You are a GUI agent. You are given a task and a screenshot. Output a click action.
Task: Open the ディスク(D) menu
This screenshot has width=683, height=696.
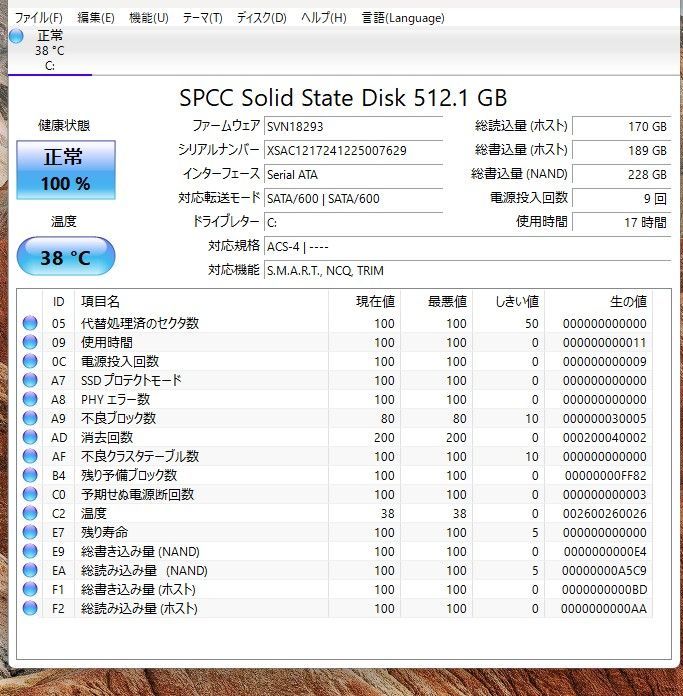(261, 18)
